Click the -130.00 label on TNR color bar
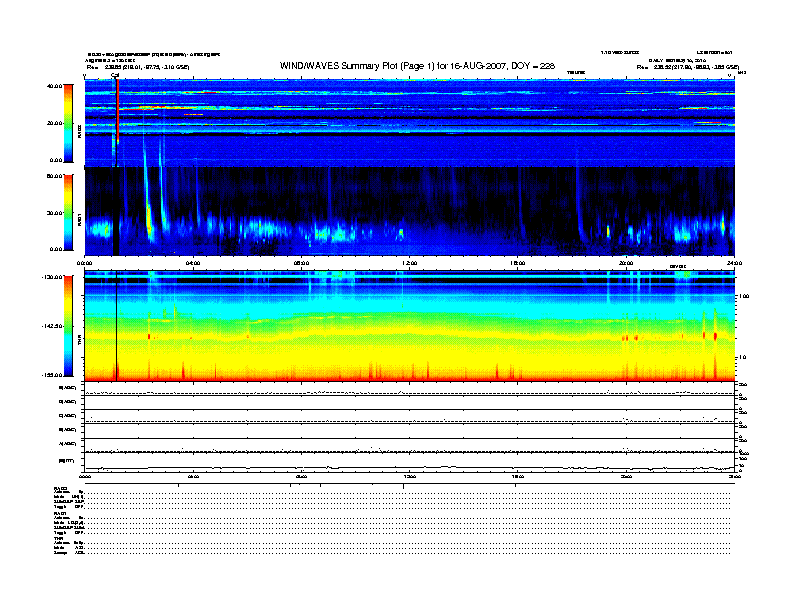The width and height of the screenshot is (792, 612). (x=52, y=277)
